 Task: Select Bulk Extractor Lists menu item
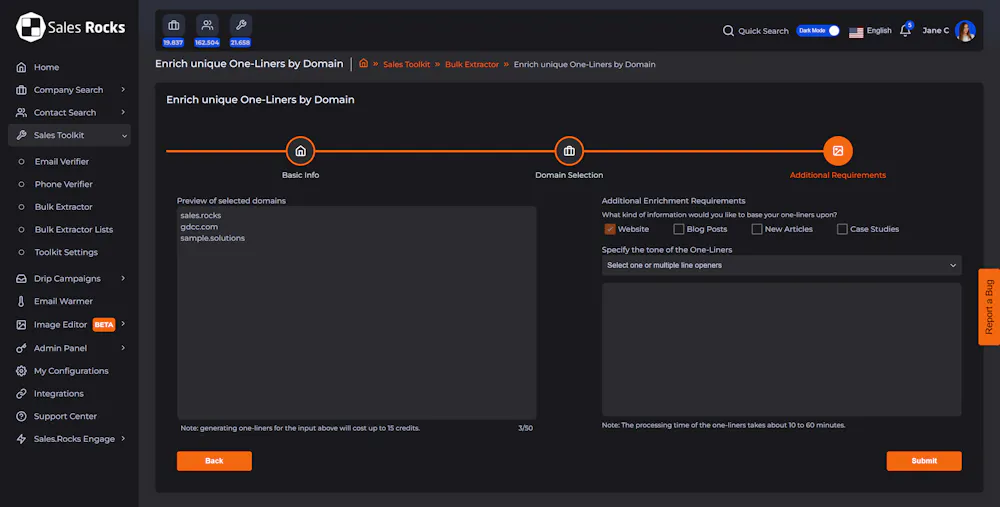73,229
